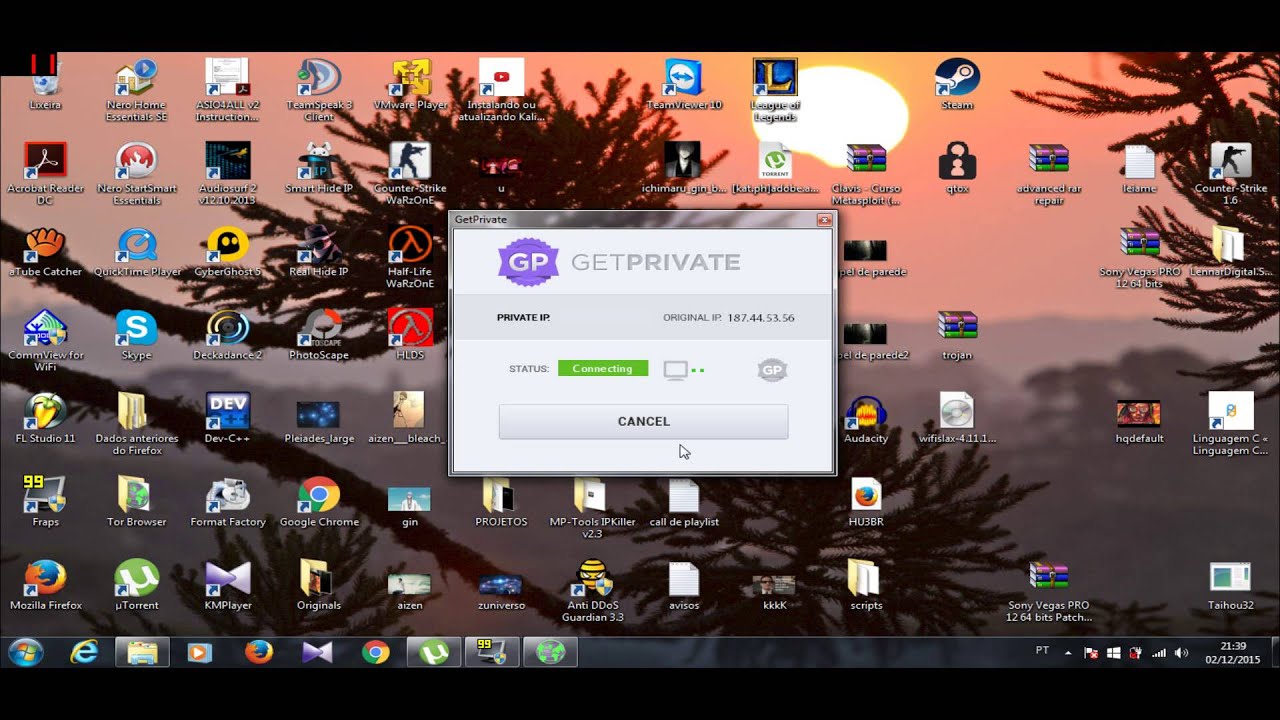
Task: Switch to µTorrent on taskbar
Action: pos(433,652)
